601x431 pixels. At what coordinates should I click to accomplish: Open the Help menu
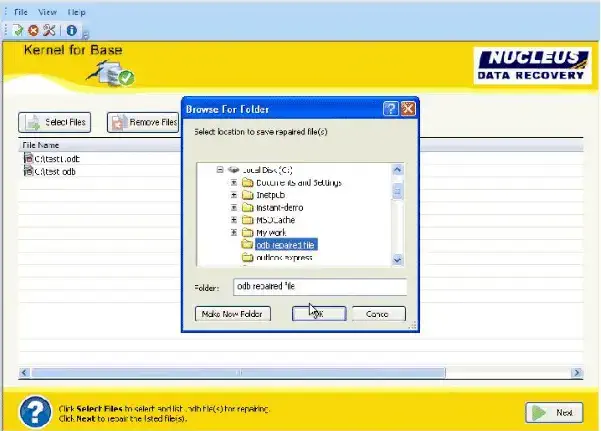click(x=77, y=12)
